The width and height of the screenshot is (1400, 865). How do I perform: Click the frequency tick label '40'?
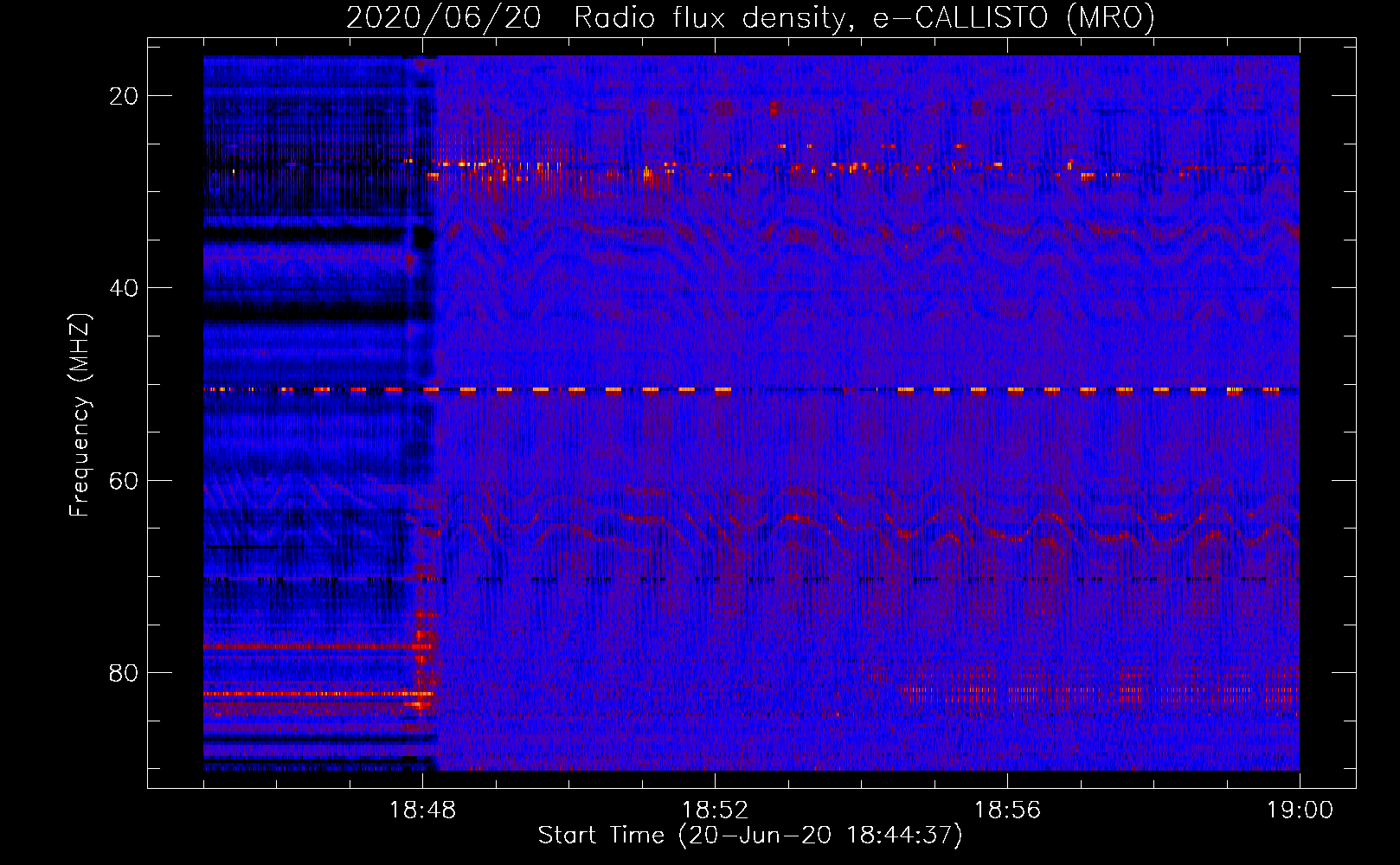tap(124, 288)
